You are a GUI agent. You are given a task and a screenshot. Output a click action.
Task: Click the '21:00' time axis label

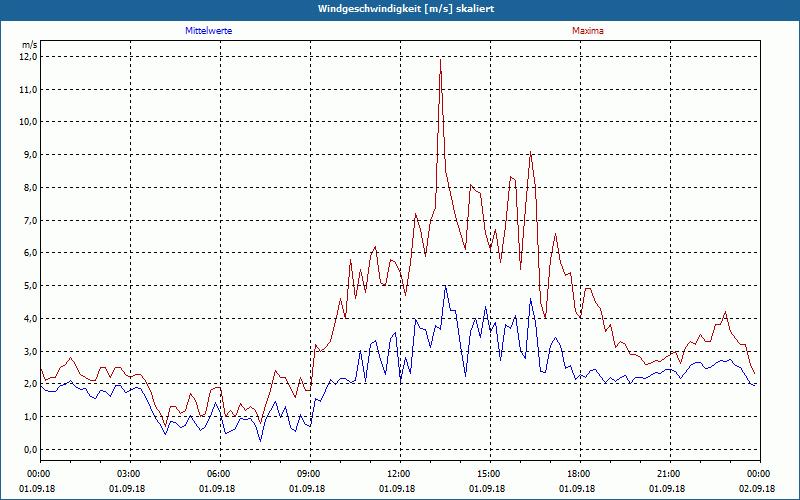point(667,474)
